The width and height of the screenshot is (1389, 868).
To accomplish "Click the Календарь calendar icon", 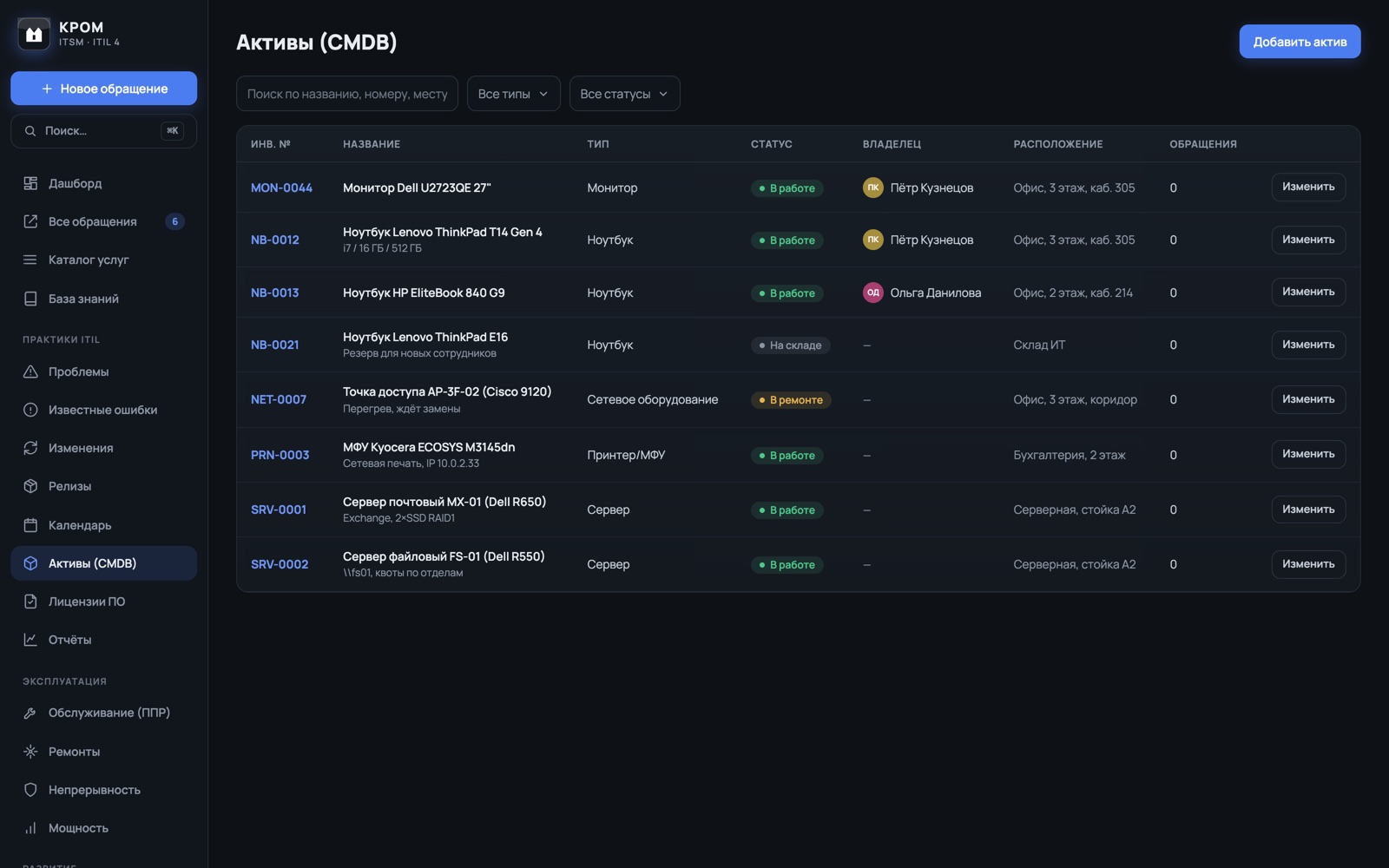I will click(30, 525).
